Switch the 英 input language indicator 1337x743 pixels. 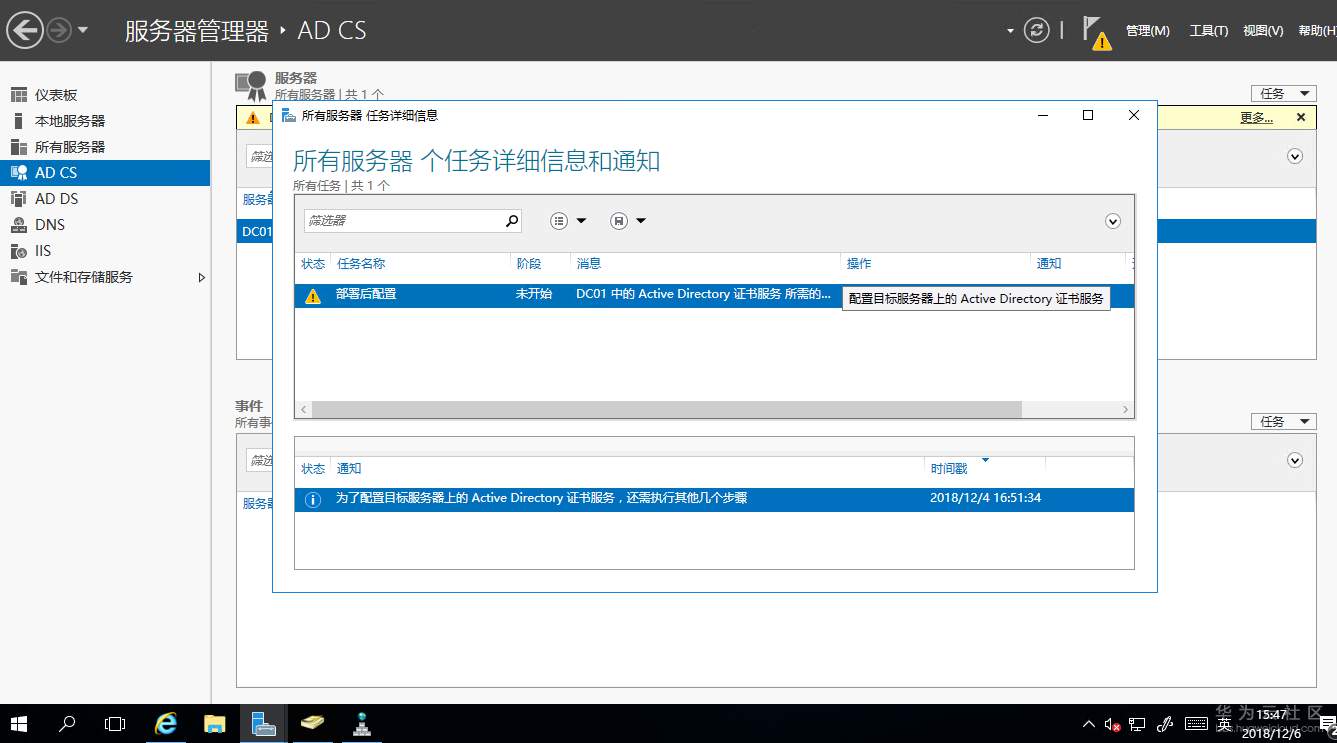point(1224,725)
